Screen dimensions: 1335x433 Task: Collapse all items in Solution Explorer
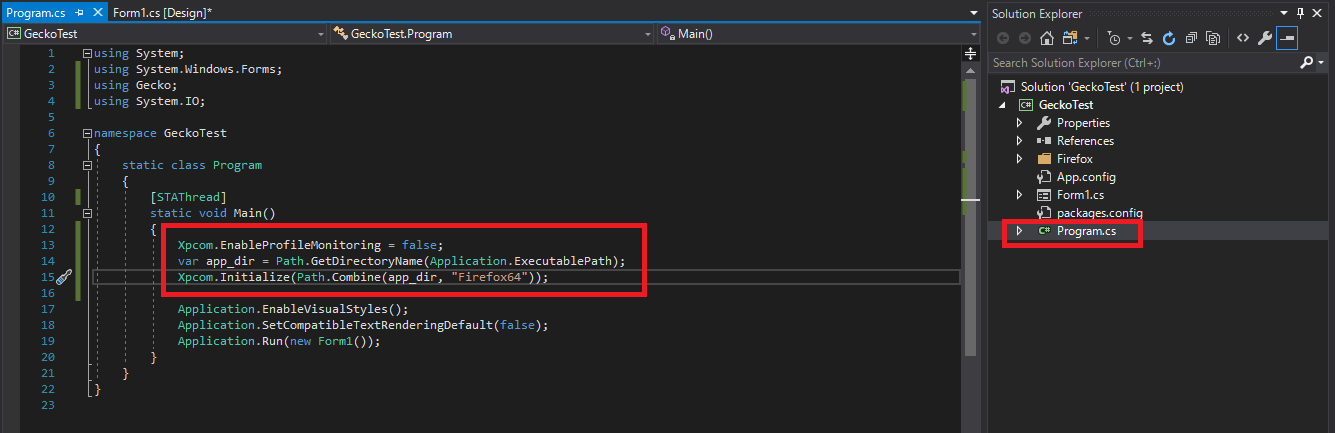pos(1191,38)
